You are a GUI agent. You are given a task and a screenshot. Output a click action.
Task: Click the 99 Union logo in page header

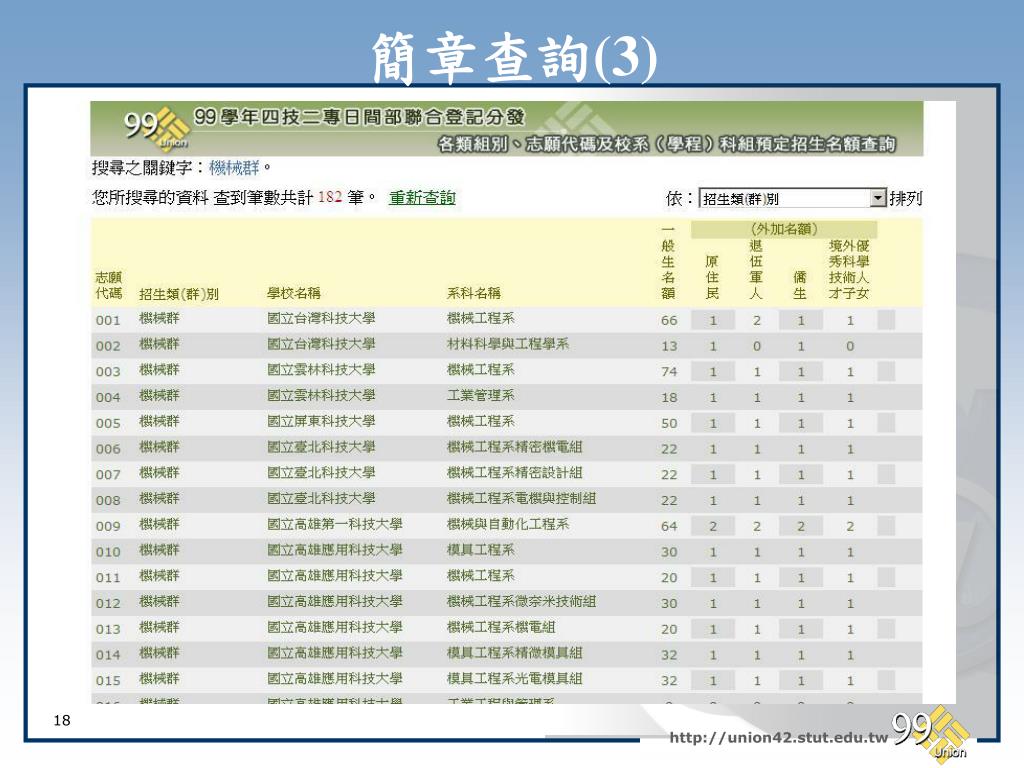pos(157,127)
